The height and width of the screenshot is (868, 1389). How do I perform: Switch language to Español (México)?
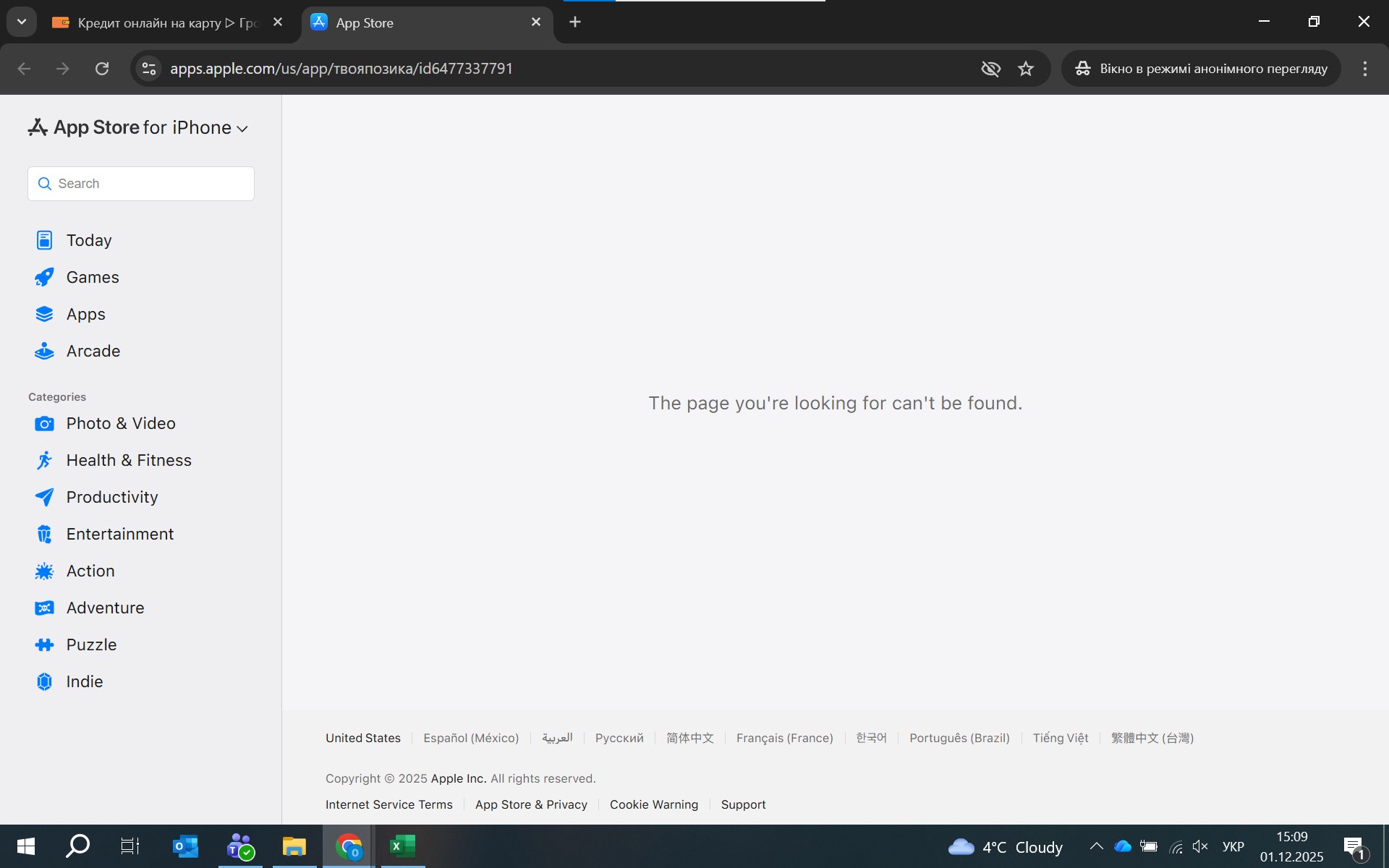(471, 738)
